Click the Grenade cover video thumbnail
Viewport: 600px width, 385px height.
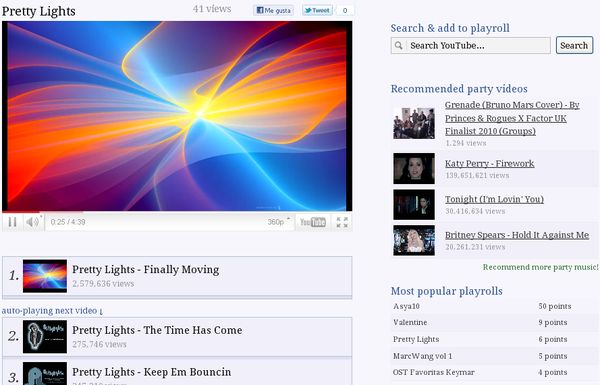pyautogui.click(x=414, y=123)
